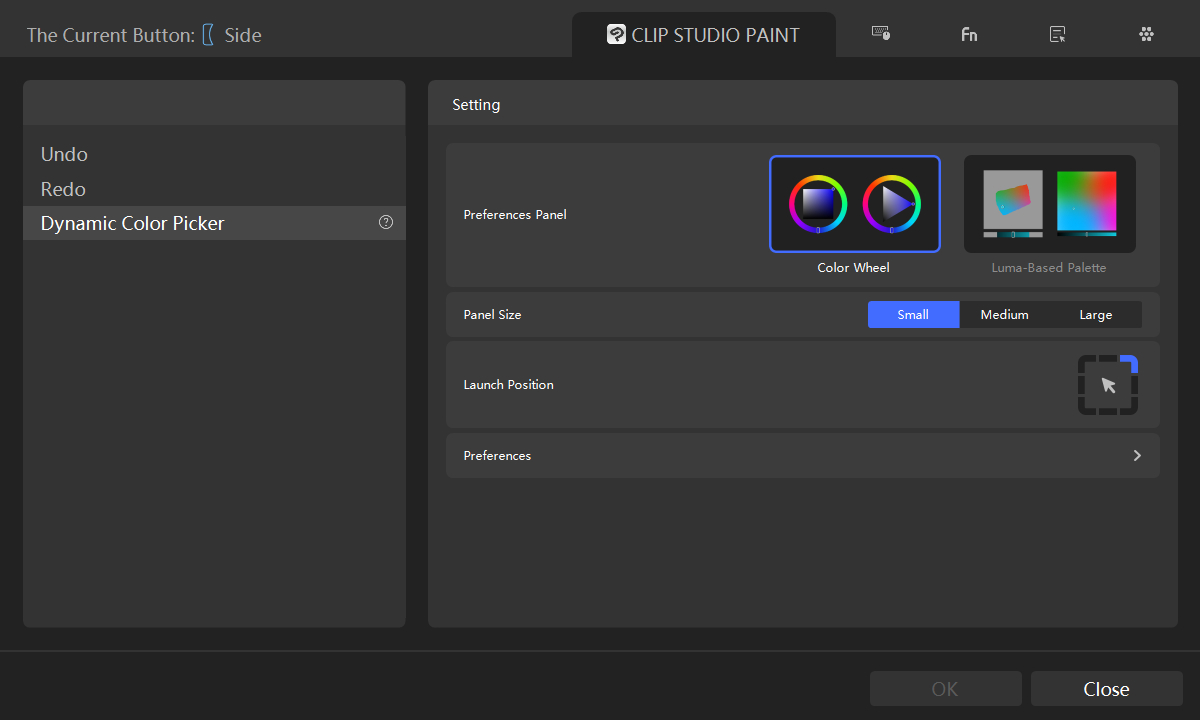Select Large panel size
The image size is (1200, 720).
click(x=1095, y=314)
